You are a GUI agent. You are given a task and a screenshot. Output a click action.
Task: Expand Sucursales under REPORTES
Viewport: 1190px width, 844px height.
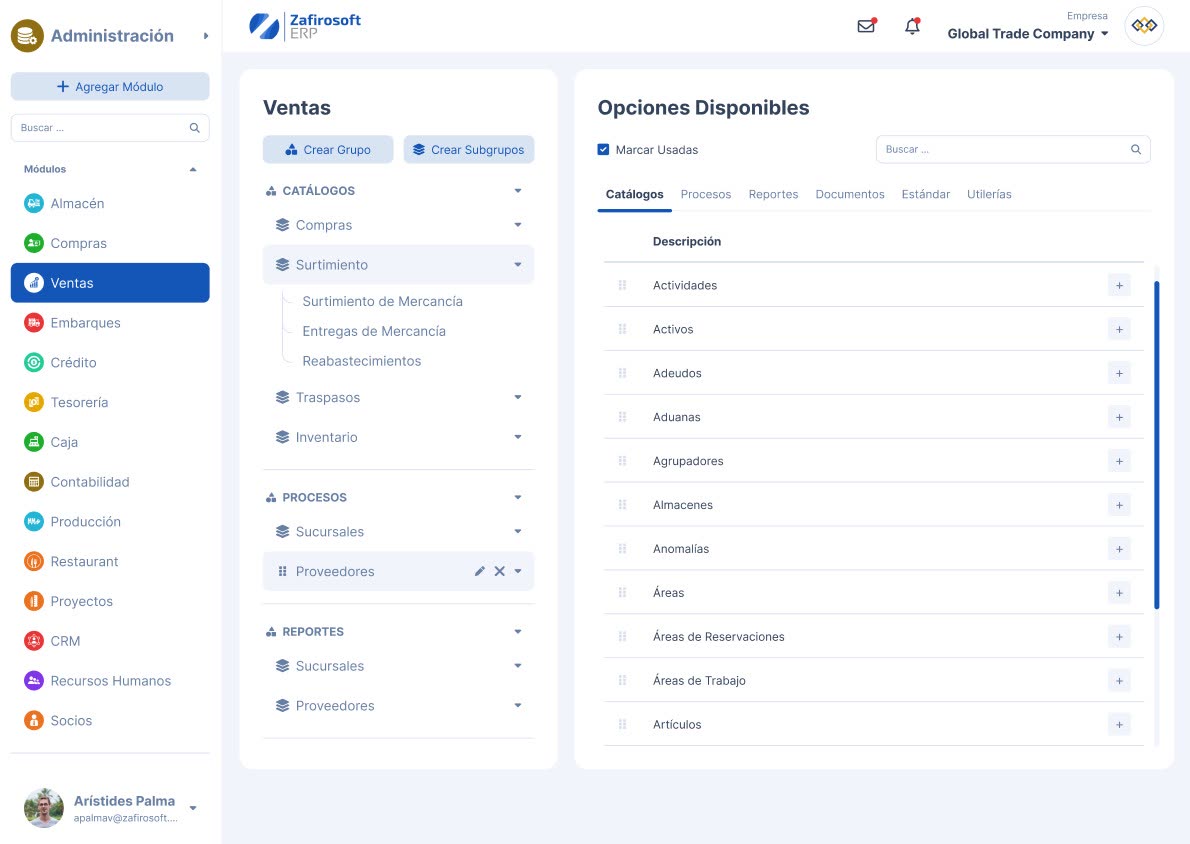[518, 666]
